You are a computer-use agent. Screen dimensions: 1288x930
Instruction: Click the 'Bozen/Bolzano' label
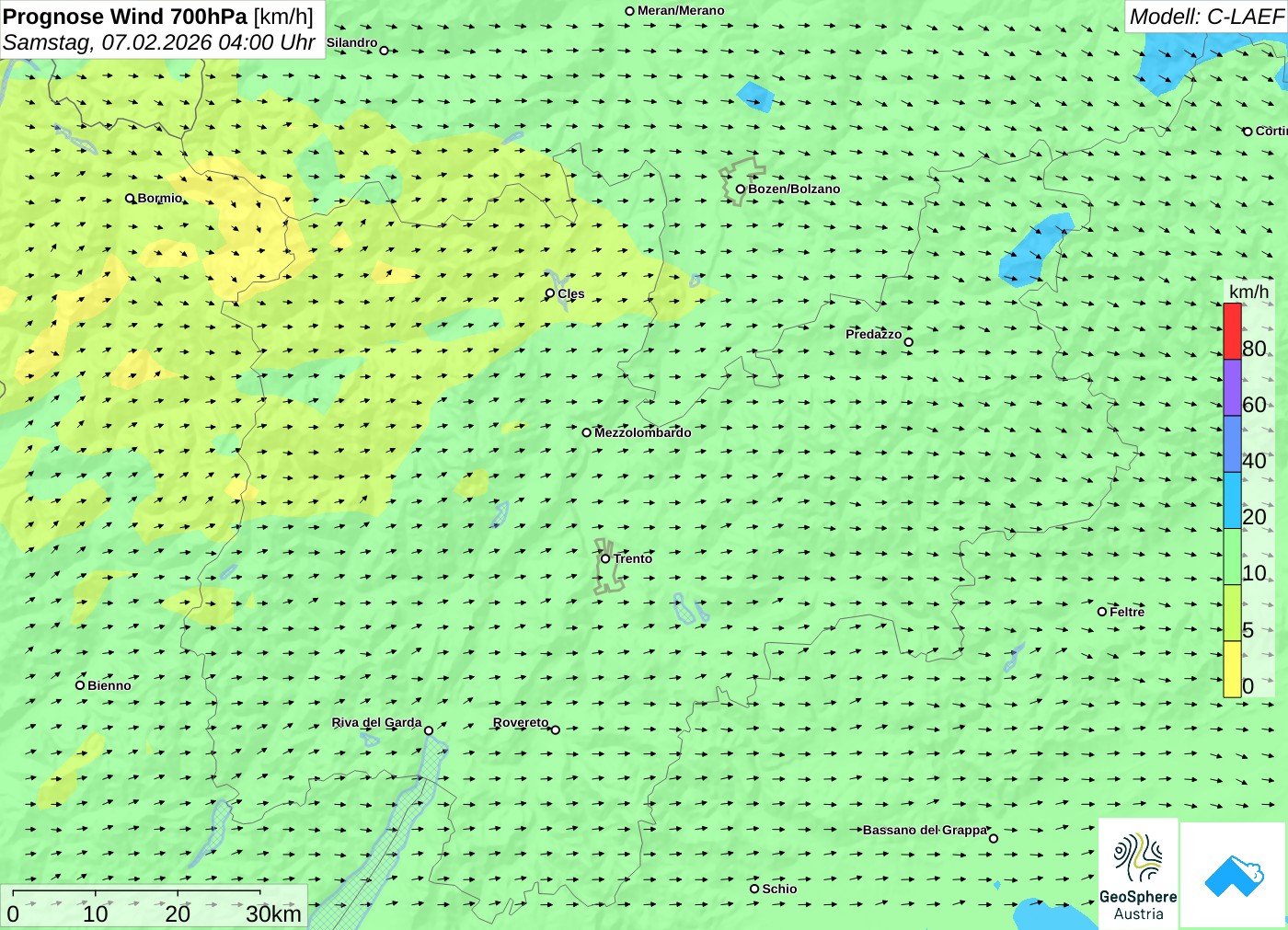point(794,189)
